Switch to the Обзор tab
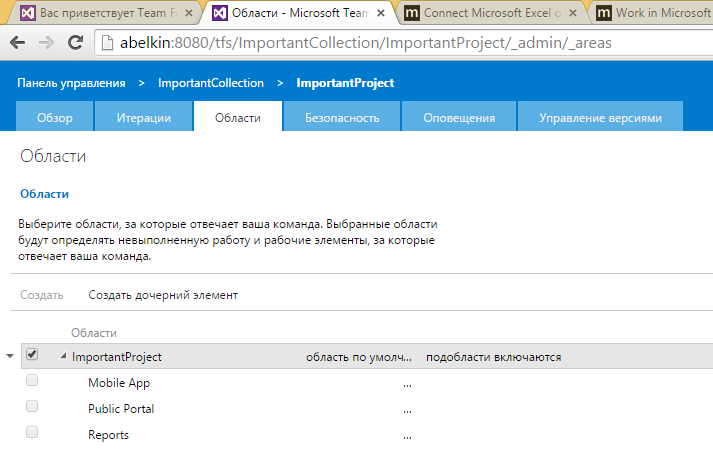The width and height of the screenshot is (713, 472). pyautogui.click(x=55, y=117)
